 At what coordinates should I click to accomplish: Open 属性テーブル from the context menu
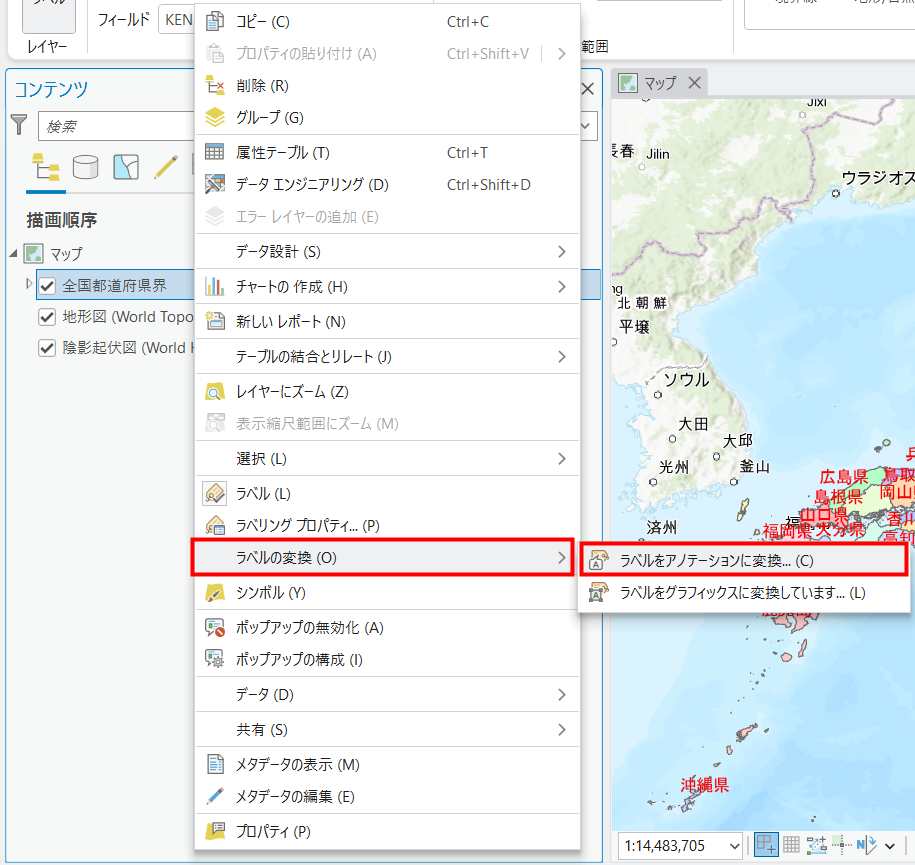click(x=282, y=153)
